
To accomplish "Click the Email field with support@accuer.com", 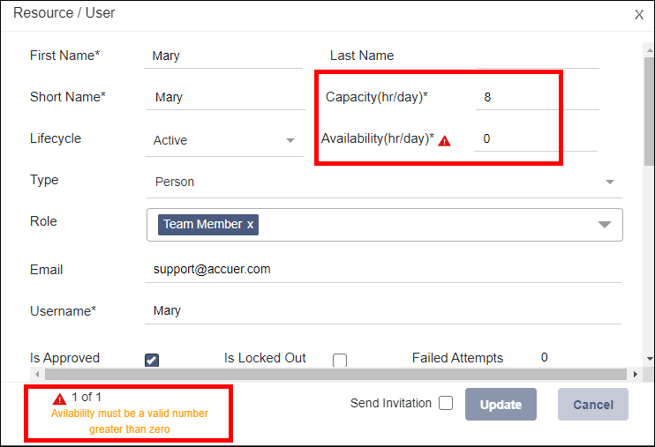I will pyautogui.click(x=383, y=269).
